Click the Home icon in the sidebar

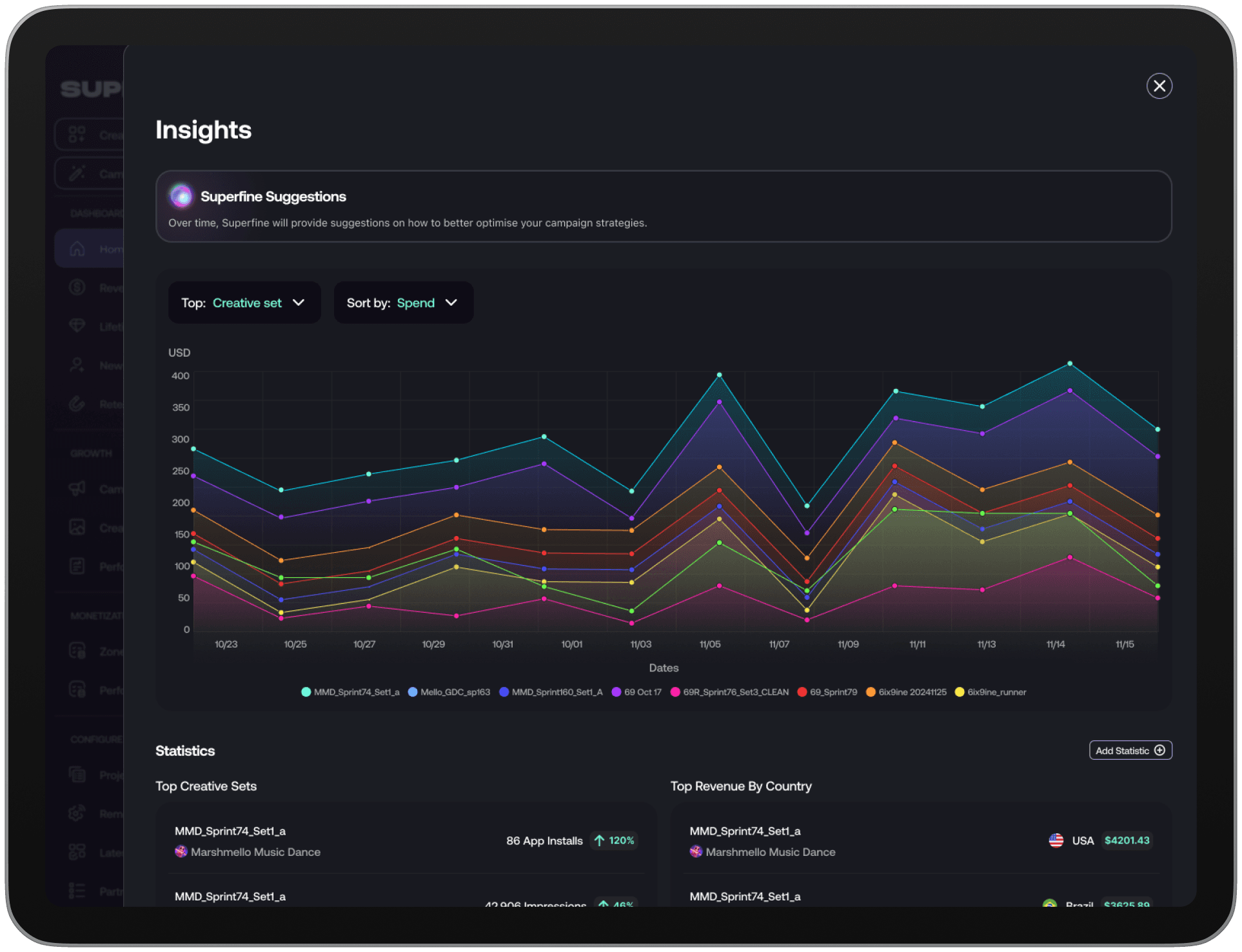tap(77, 249)
